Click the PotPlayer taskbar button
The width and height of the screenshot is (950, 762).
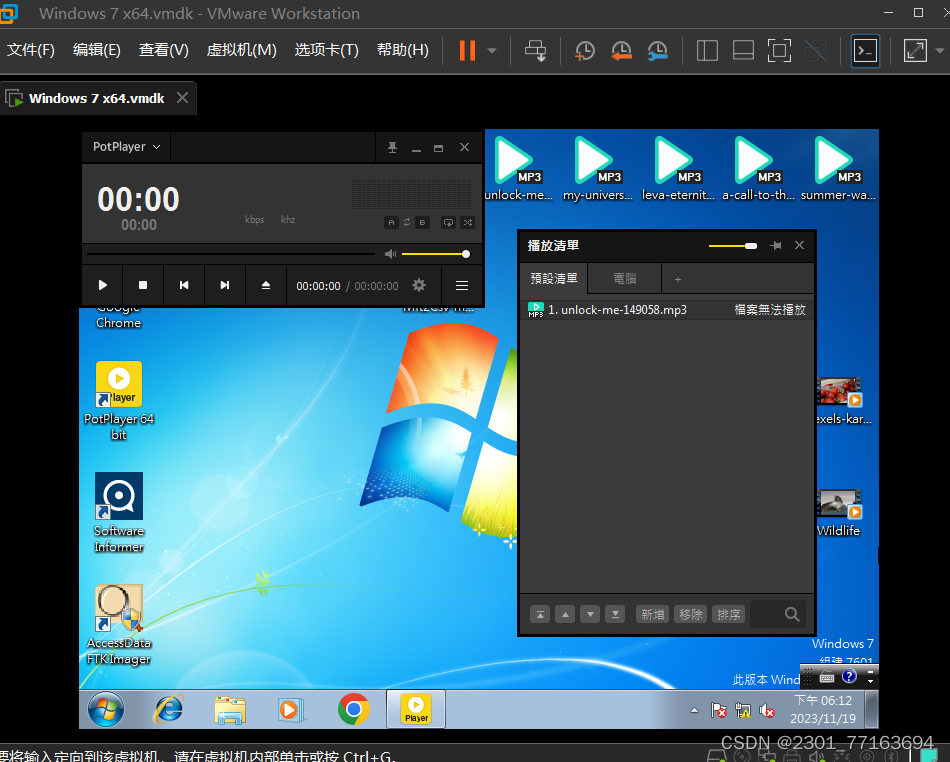(416, 709)
